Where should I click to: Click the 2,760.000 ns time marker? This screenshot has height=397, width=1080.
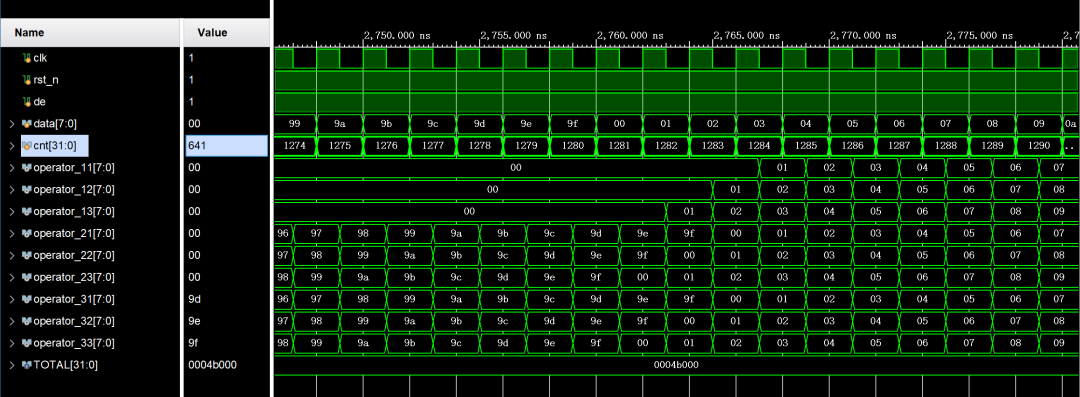click(630, 35)
